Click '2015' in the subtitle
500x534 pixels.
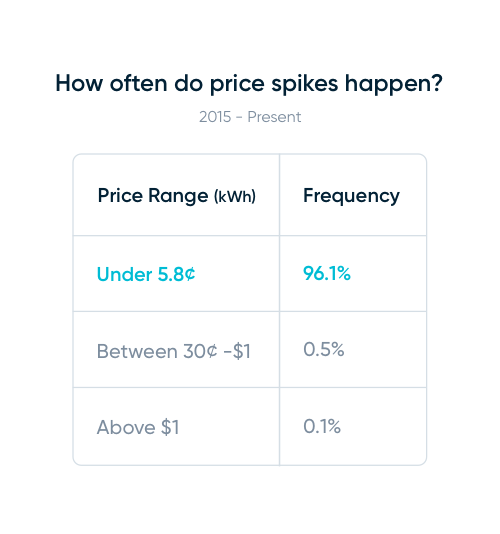215,117
